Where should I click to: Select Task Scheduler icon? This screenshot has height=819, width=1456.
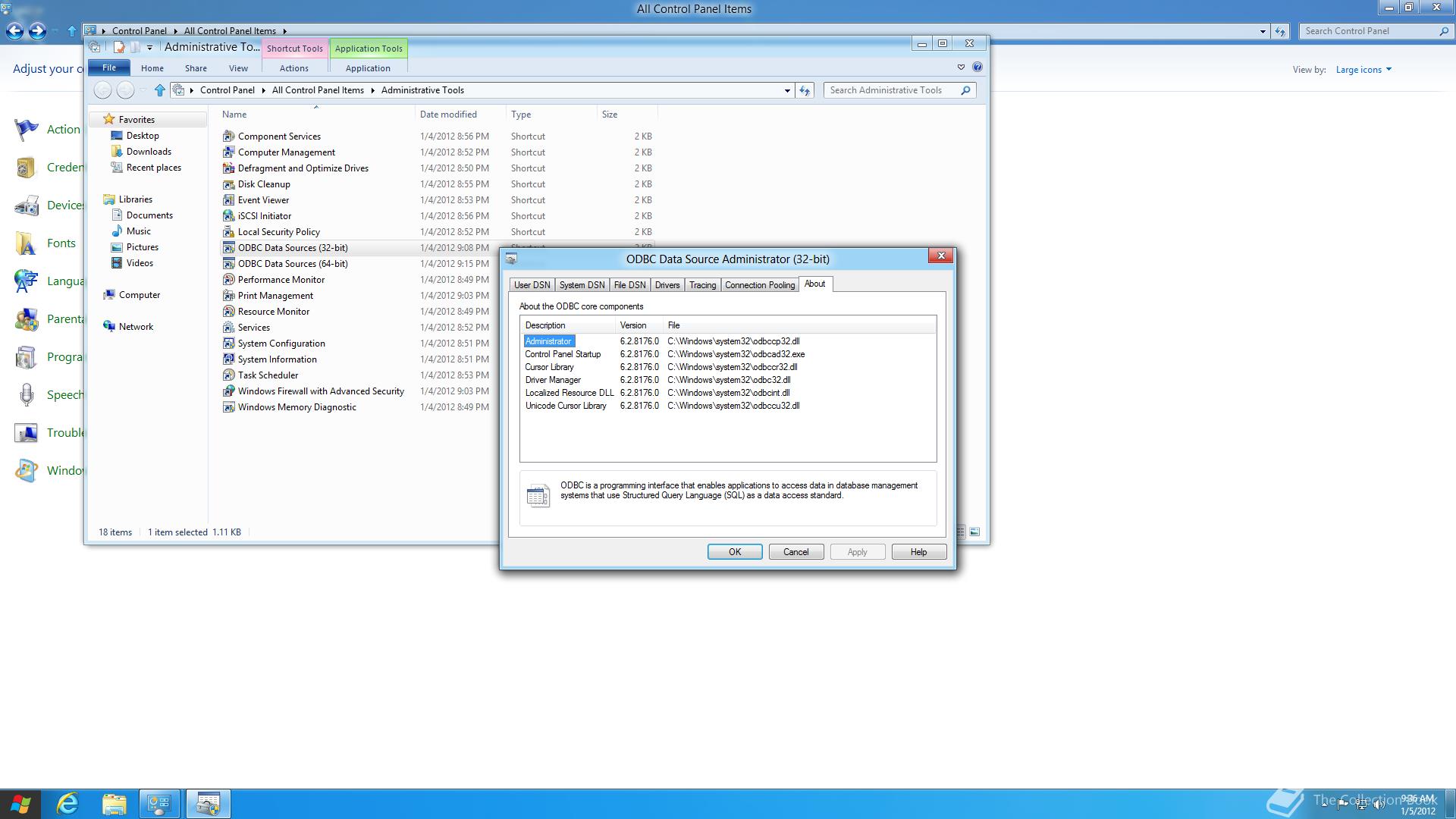click(228, 375)
